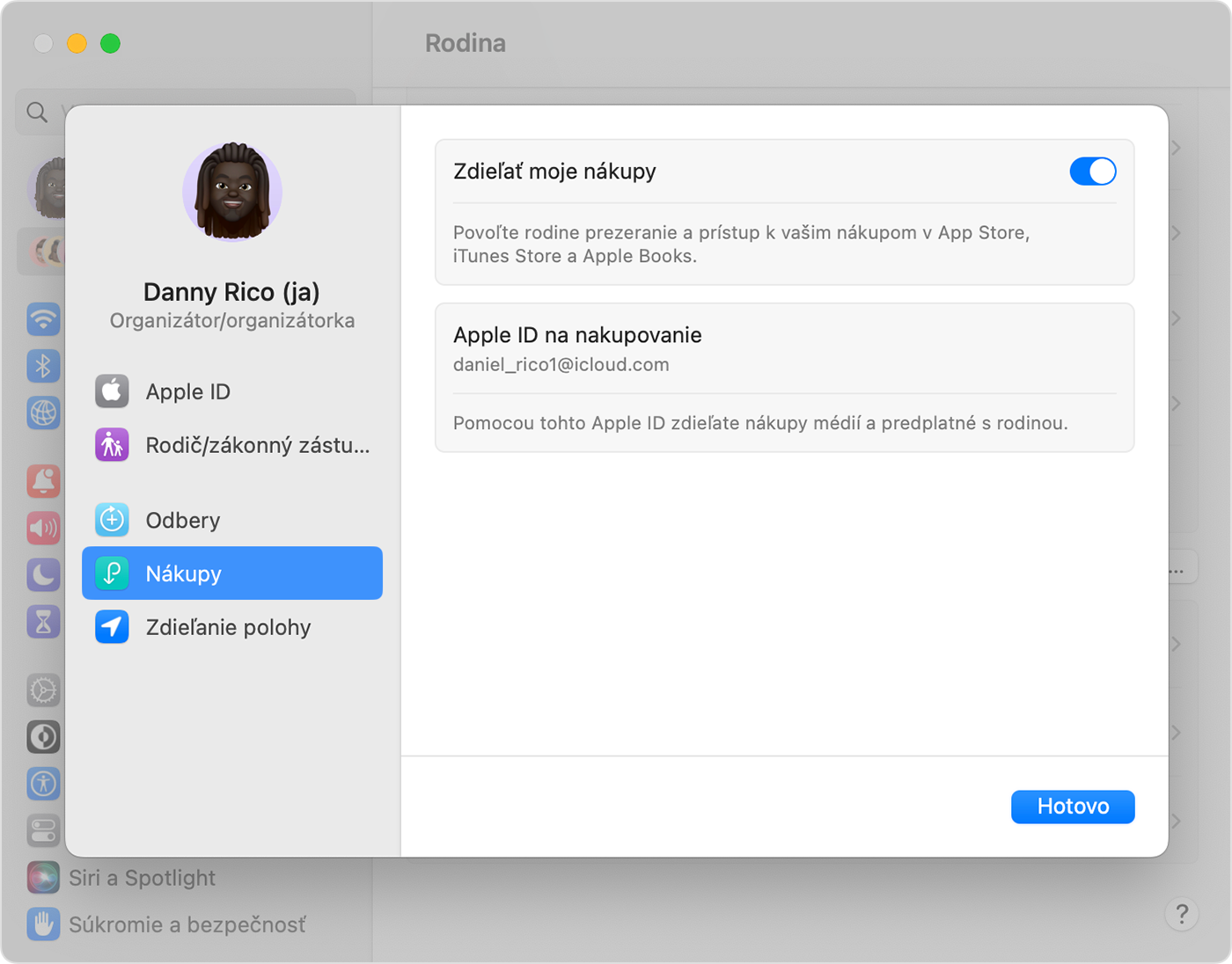
Task: Click the ellipsis button behind dialog
Action: pyautogui.click(x=1179, y=570)
